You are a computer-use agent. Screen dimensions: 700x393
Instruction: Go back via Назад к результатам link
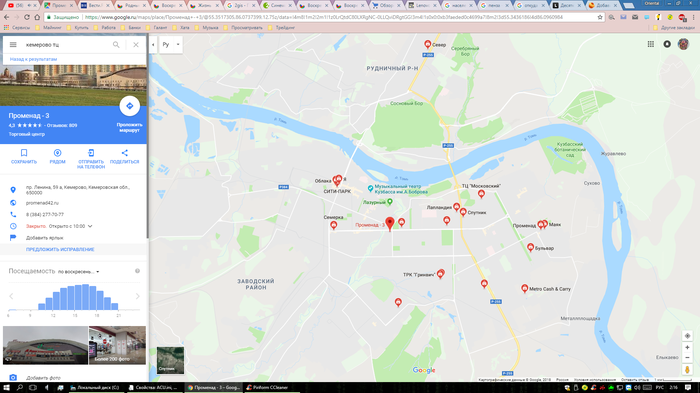[x=33, y=59]
